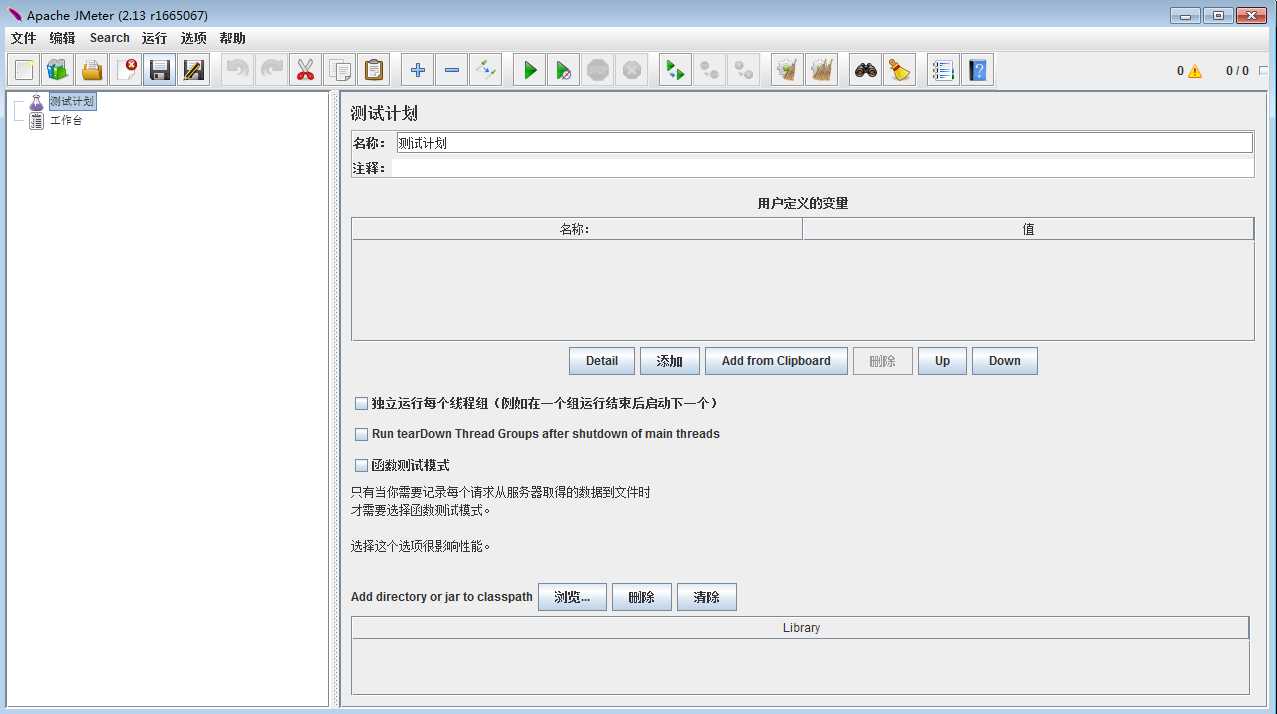Click the Detail button
This screenshot has height=714, width=1277.
coord(602,361)
